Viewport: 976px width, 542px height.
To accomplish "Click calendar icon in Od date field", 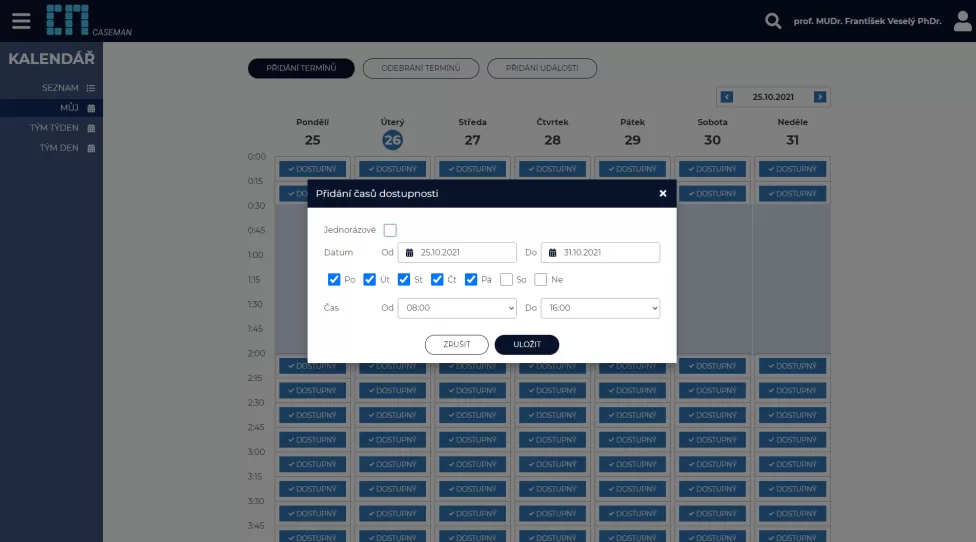I will coord(410,252).
